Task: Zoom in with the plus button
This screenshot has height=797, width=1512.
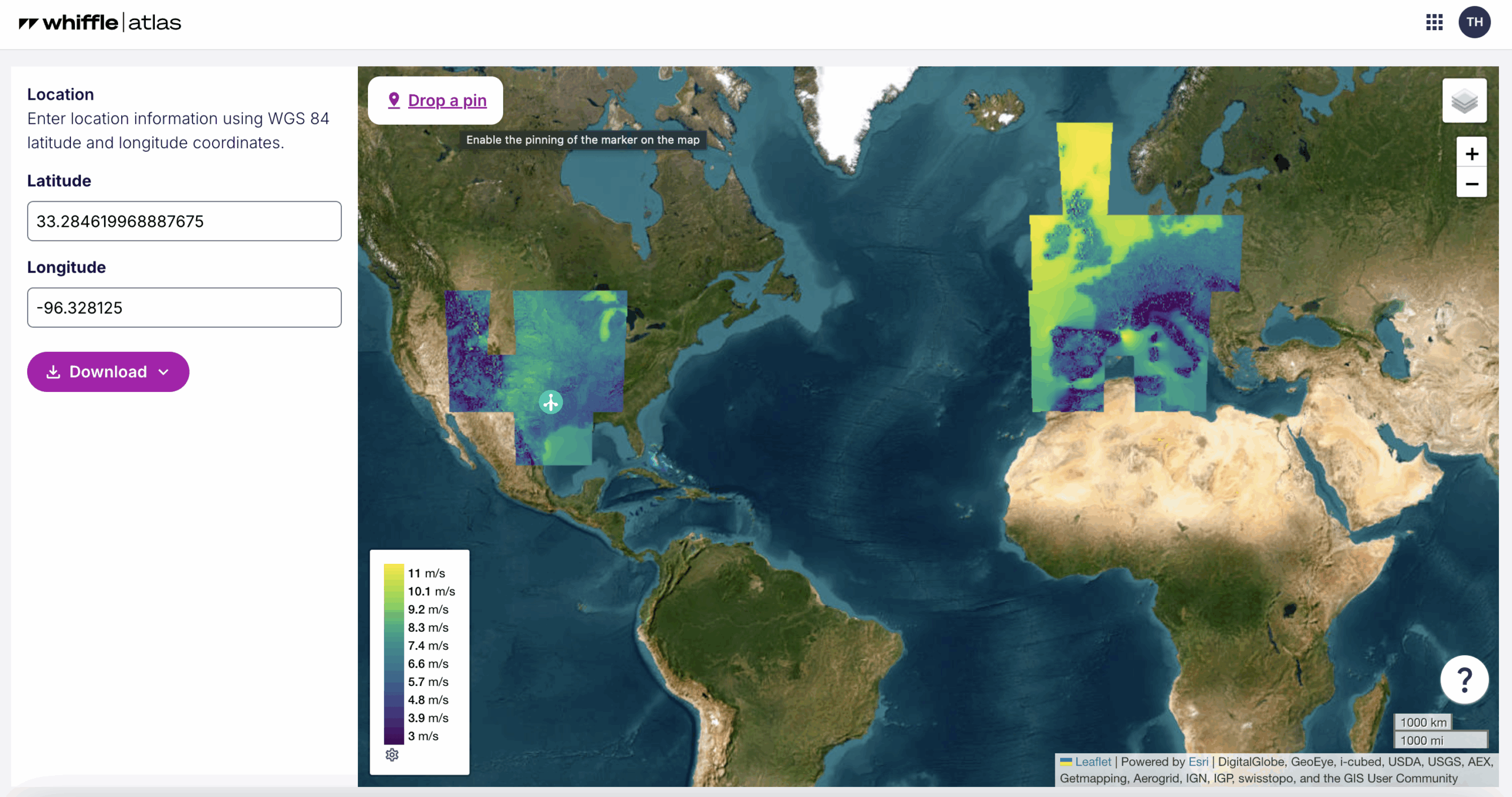Action: (x=1471, y=154)
